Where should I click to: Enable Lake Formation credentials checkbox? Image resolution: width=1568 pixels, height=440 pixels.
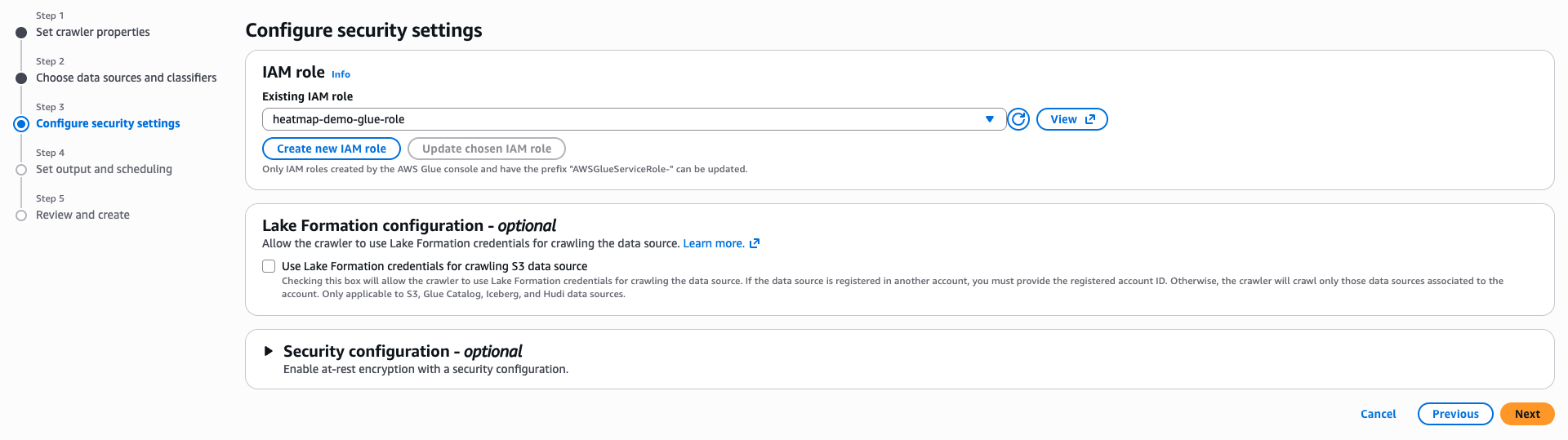click(269, 266)
